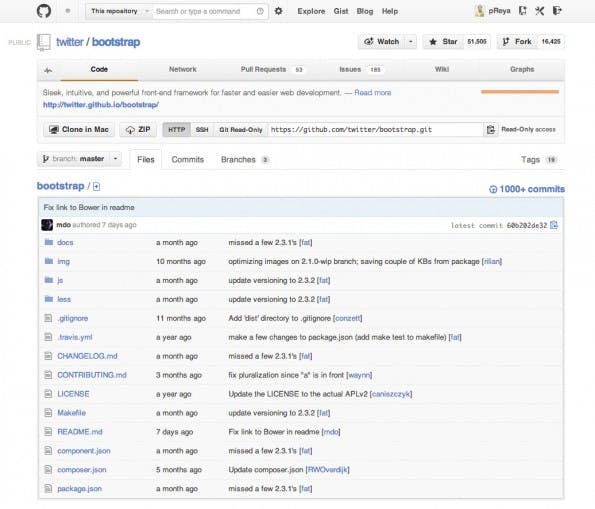The image size is (595, 509).
Task: Click the README.md file icon
Action: click(48, 432)
